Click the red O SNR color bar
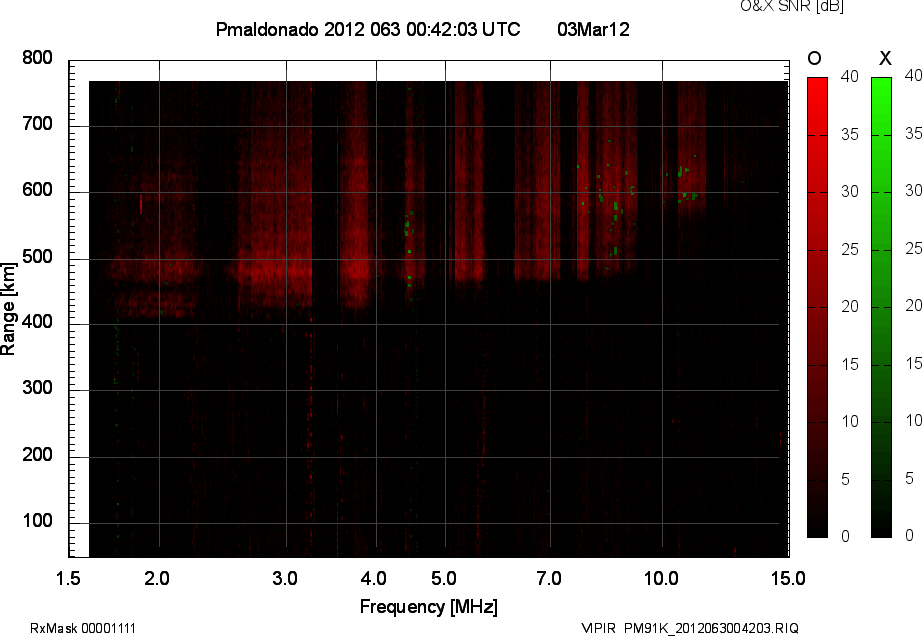This screenshot has height=636, width=922. [817, 307]
